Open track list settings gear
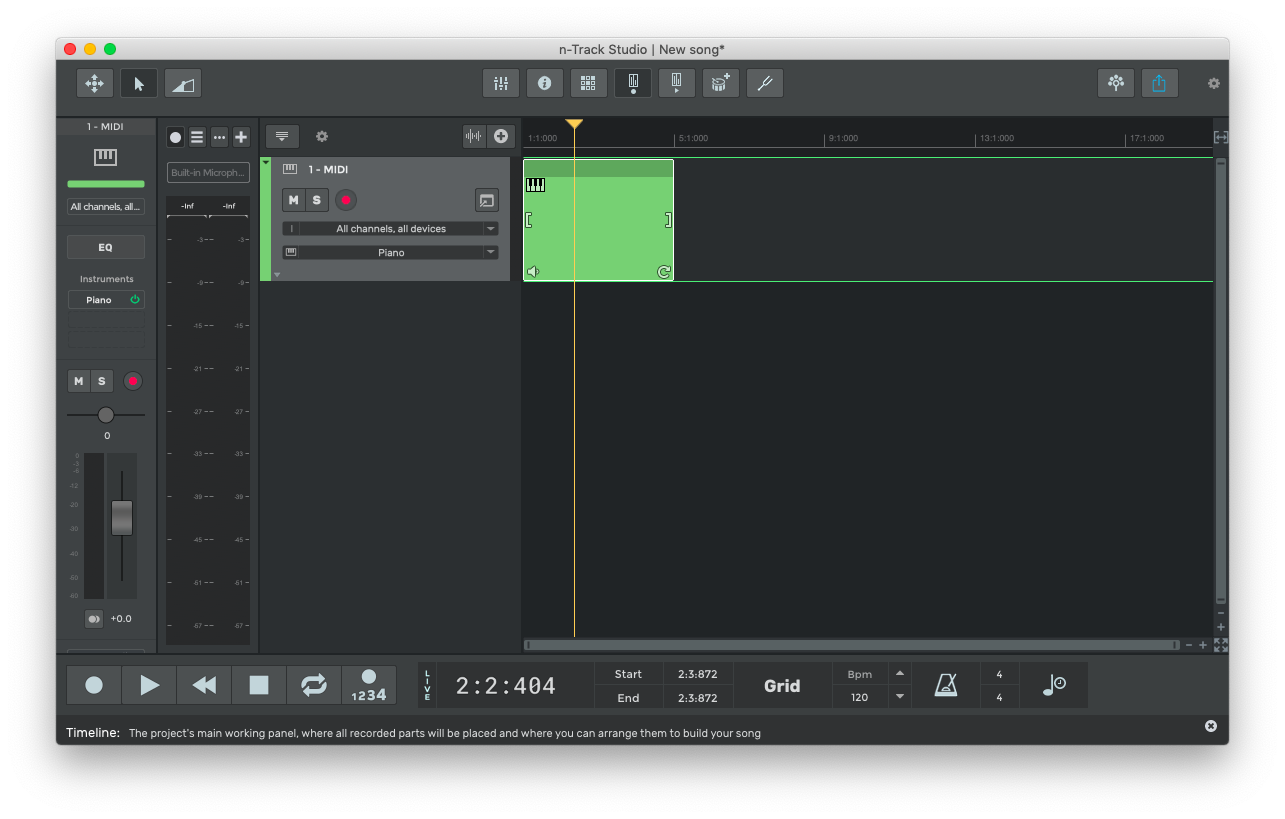The width and height of the screenshot is (1285, 819). 322,137
